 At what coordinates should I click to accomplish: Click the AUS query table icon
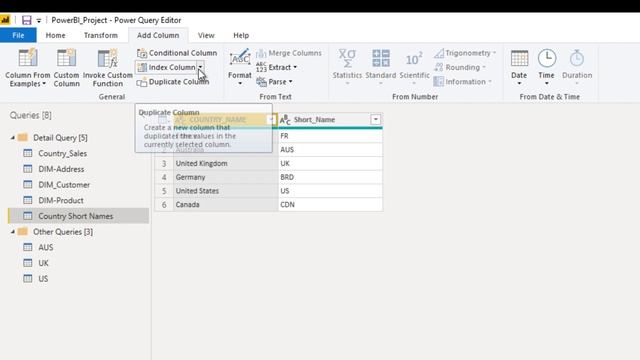(28, 247)
